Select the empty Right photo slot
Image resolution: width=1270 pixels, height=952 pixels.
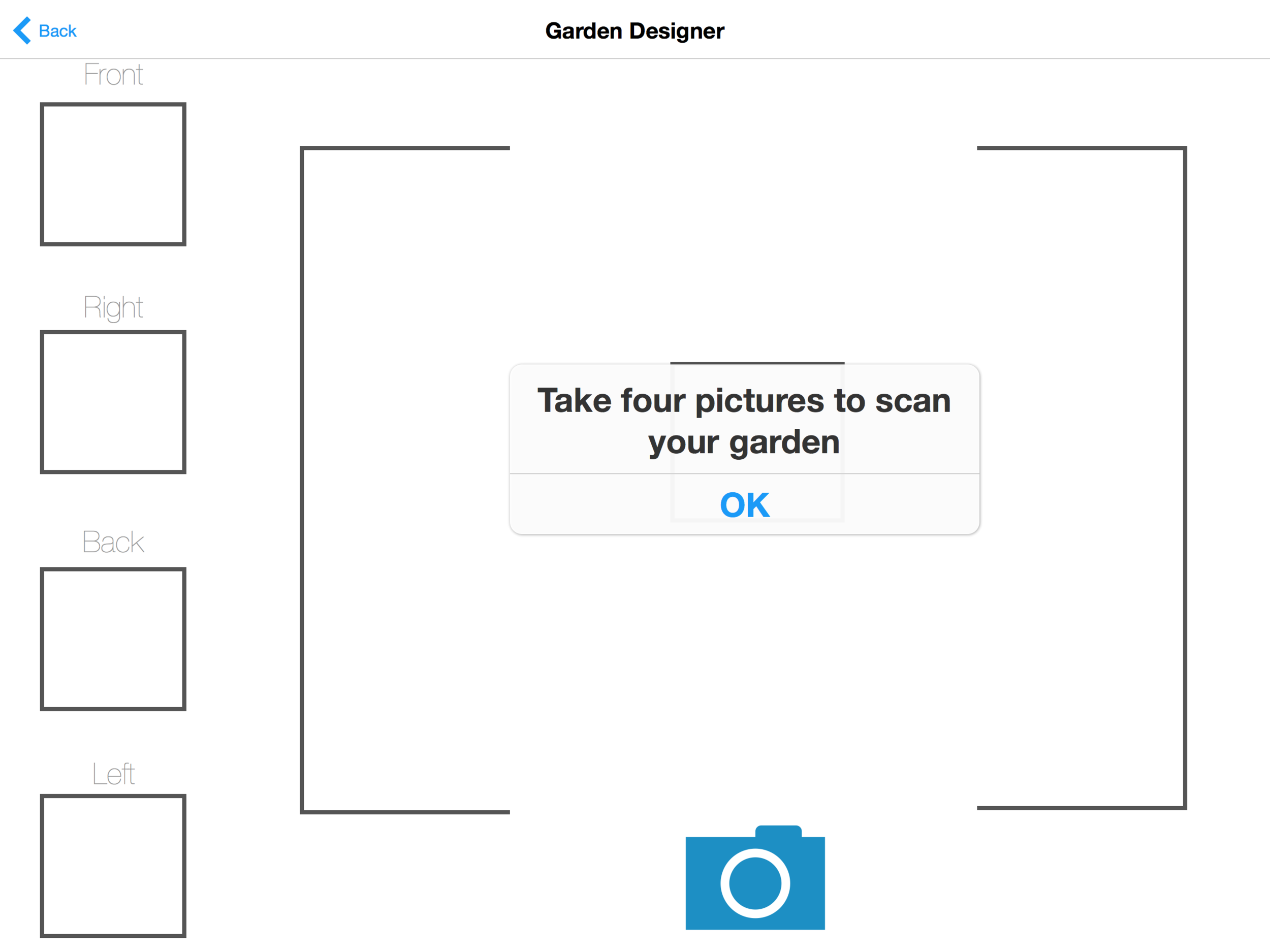(x=113, y=402)
